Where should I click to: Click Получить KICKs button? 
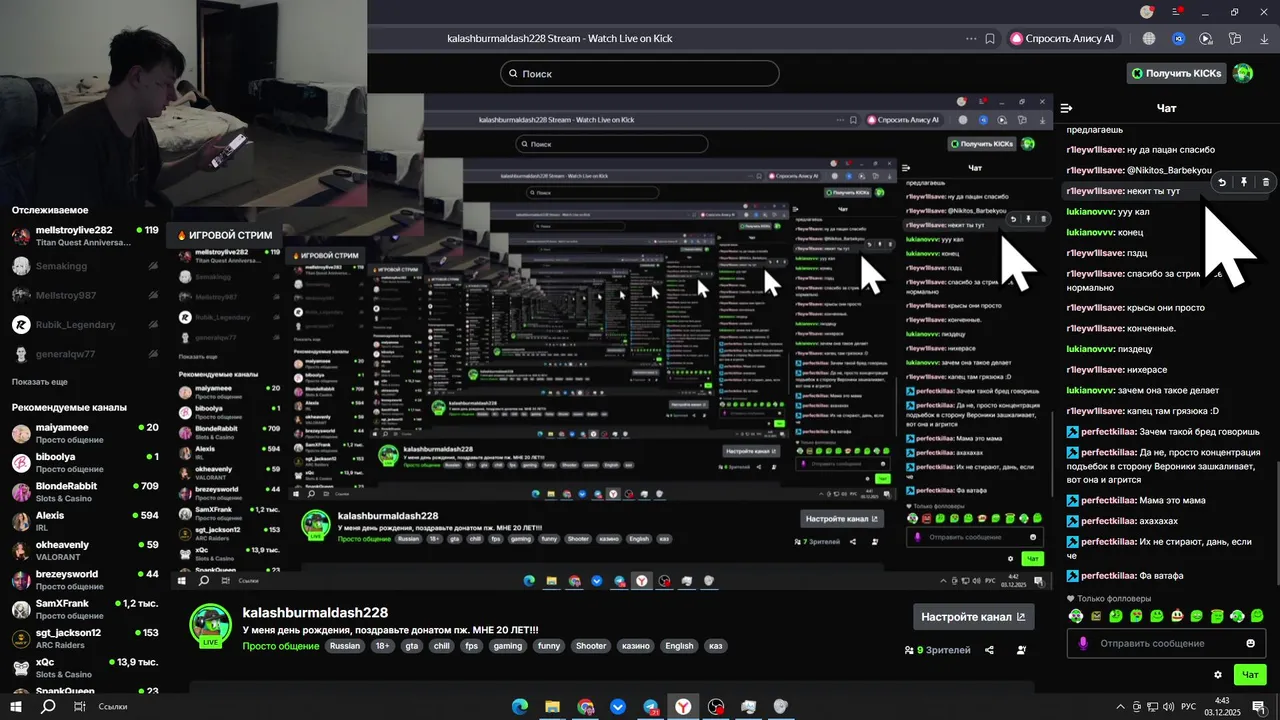coord(1176,73)
